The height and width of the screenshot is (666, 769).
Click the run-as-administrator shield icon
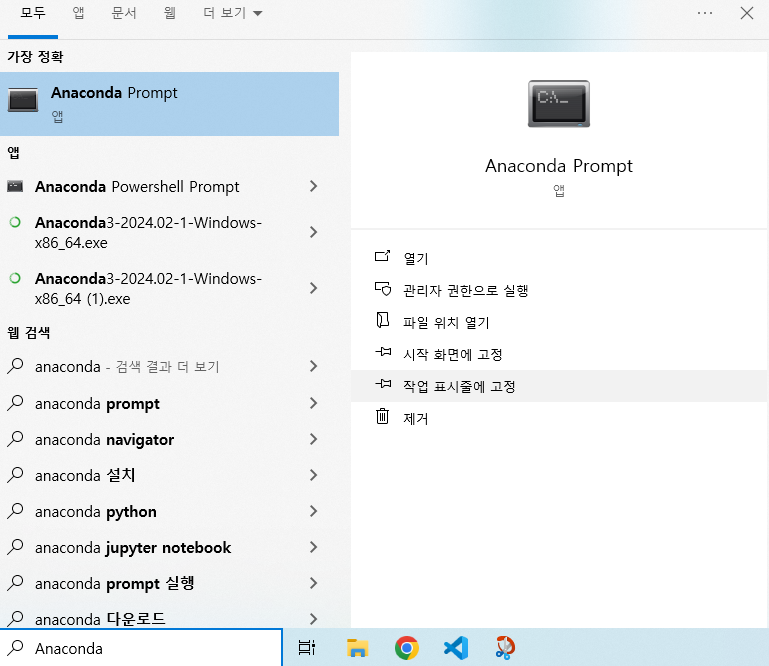click(x=383, y=289)
